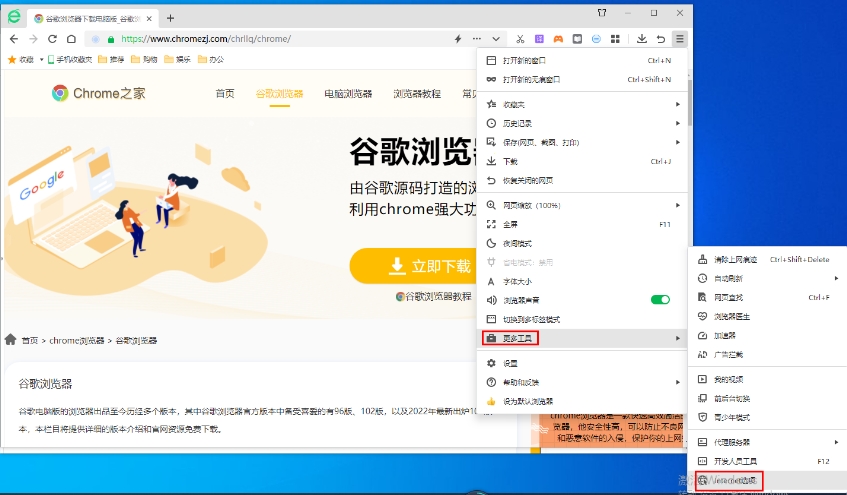
Task: Click the game controller toolbar icon
Action: [558, 39]
